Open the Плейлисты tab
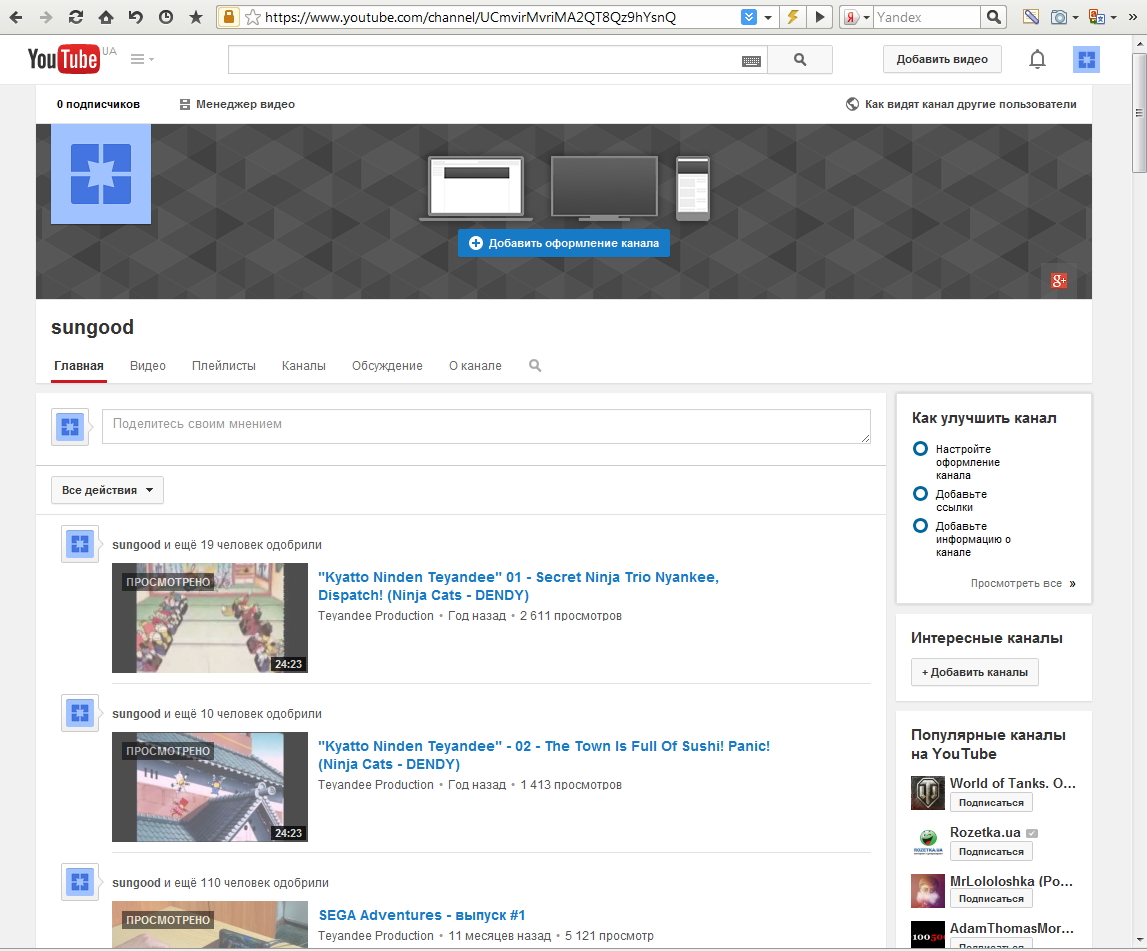 pyautogui.click(x=224, y=366)
